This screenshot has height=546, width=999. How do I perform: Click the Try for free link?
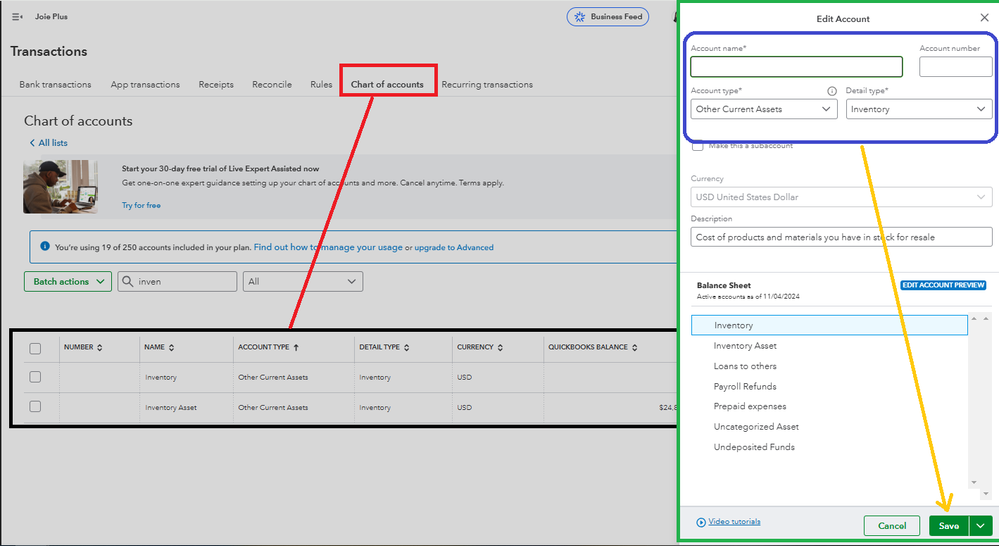(141, 205)
